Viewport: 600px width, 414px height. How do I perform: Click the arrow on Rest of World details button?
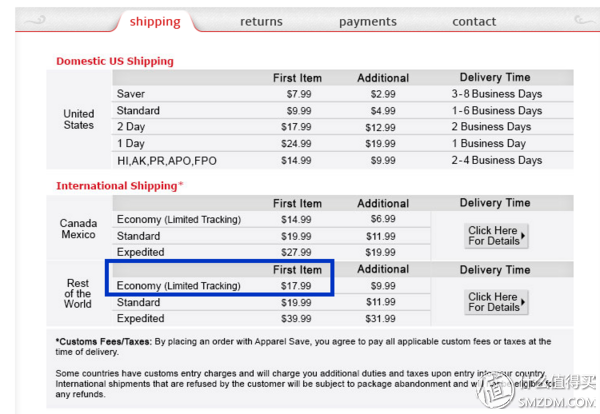[523, 302]
